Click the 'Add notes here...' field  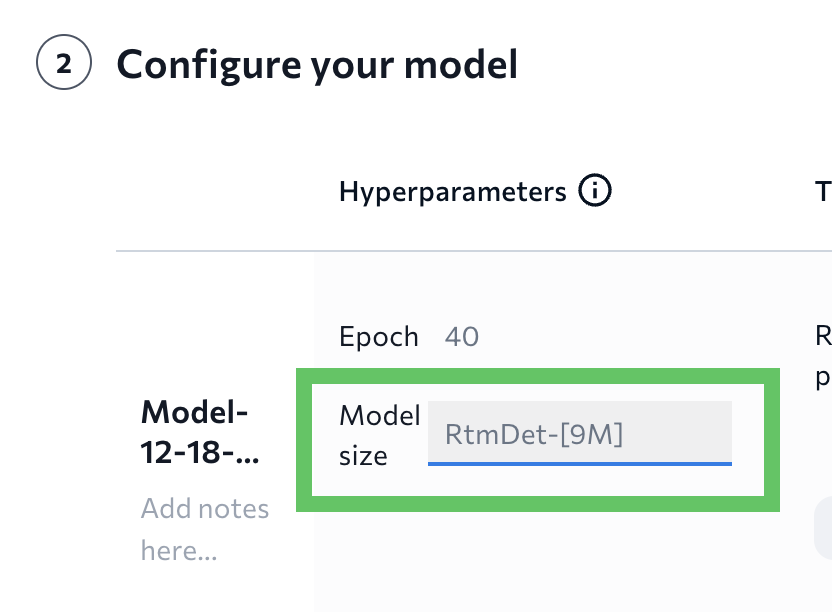204,529
